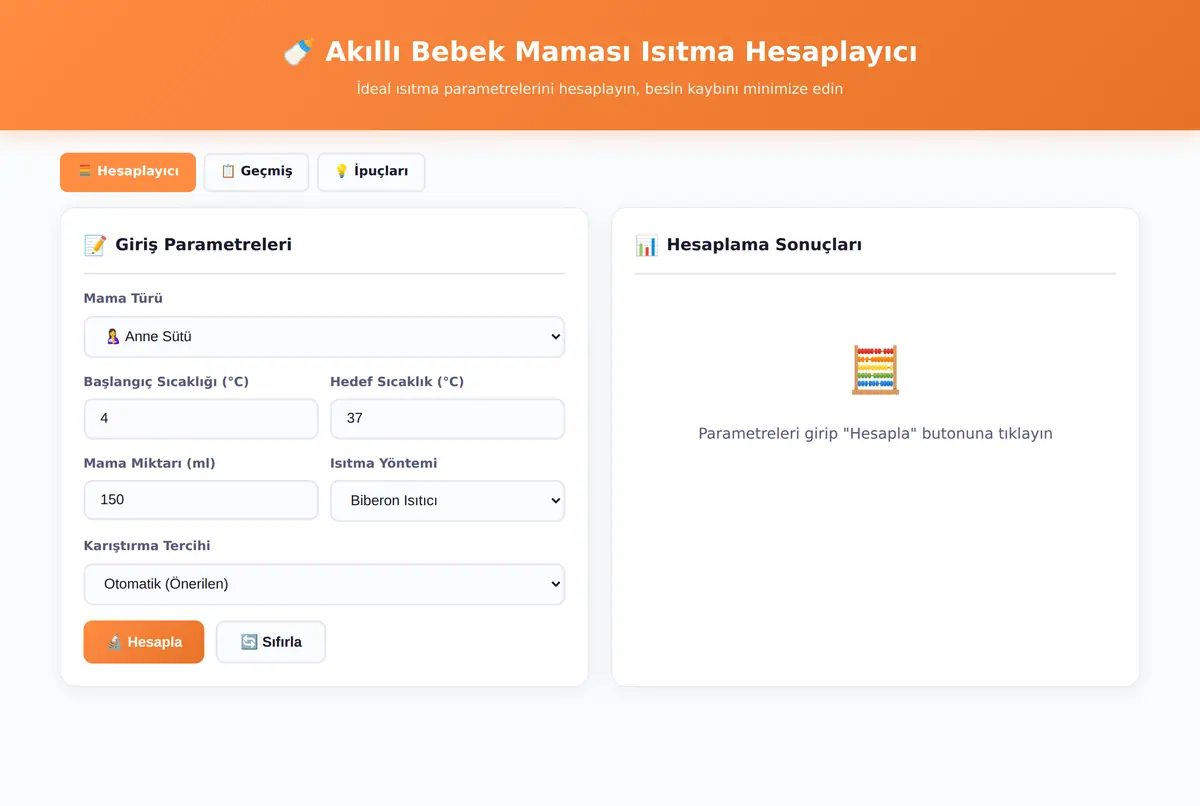Open the Mama Türü dropdown

(x=324, y=337)
